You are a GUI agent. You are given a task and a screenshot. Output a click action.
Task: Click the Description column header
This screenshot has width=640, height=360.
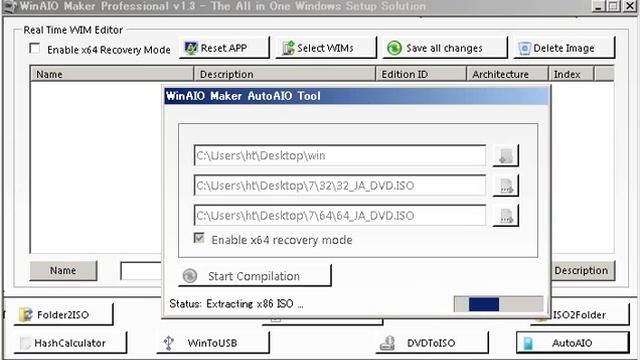(x=285, y=74)
